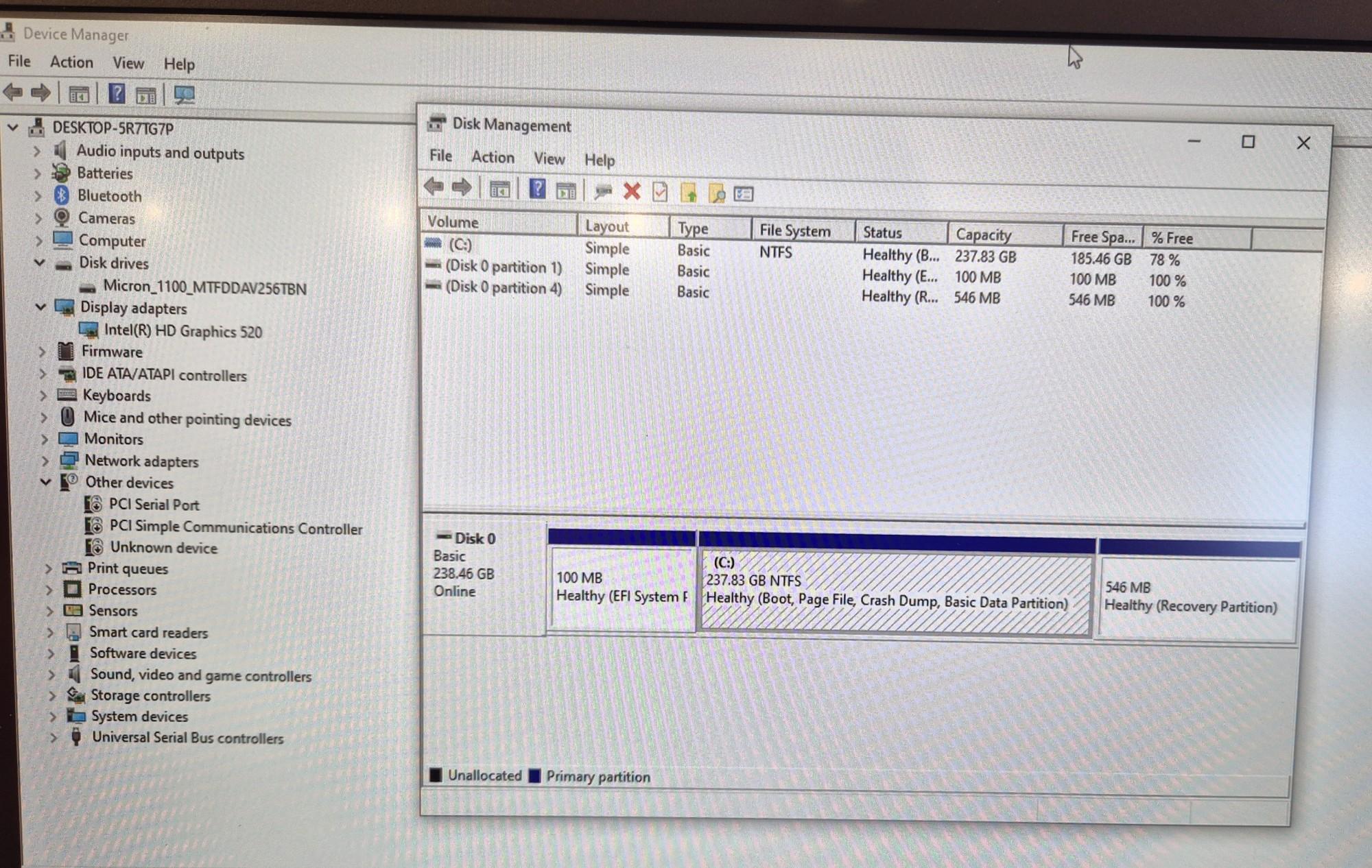Image resolution: width=1372 pixels, height=868 pixels.
Task: Click blue Help icon in Disk Management toolbar
Action: [537, 189]
